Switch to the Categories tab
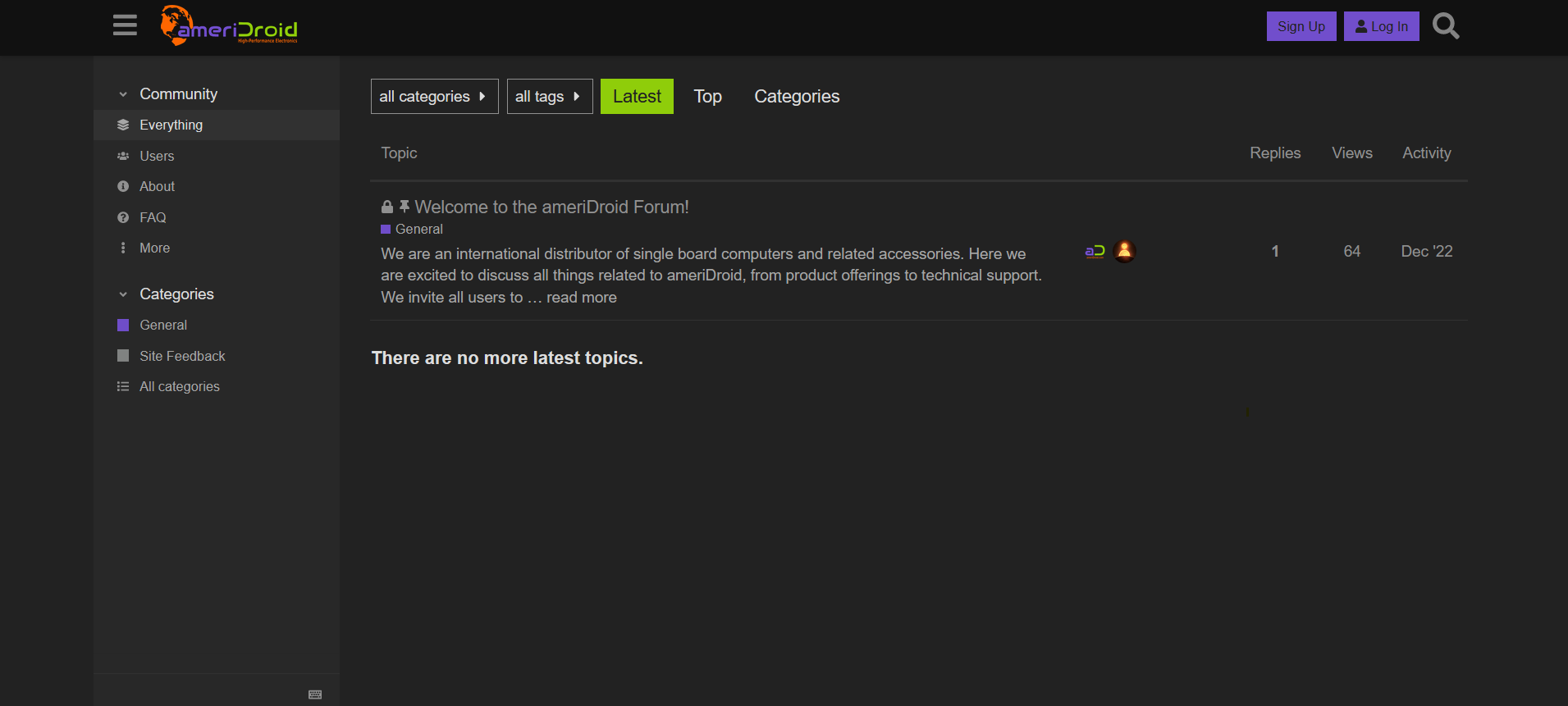1568x706 pixels. click(x=796, y=97)
